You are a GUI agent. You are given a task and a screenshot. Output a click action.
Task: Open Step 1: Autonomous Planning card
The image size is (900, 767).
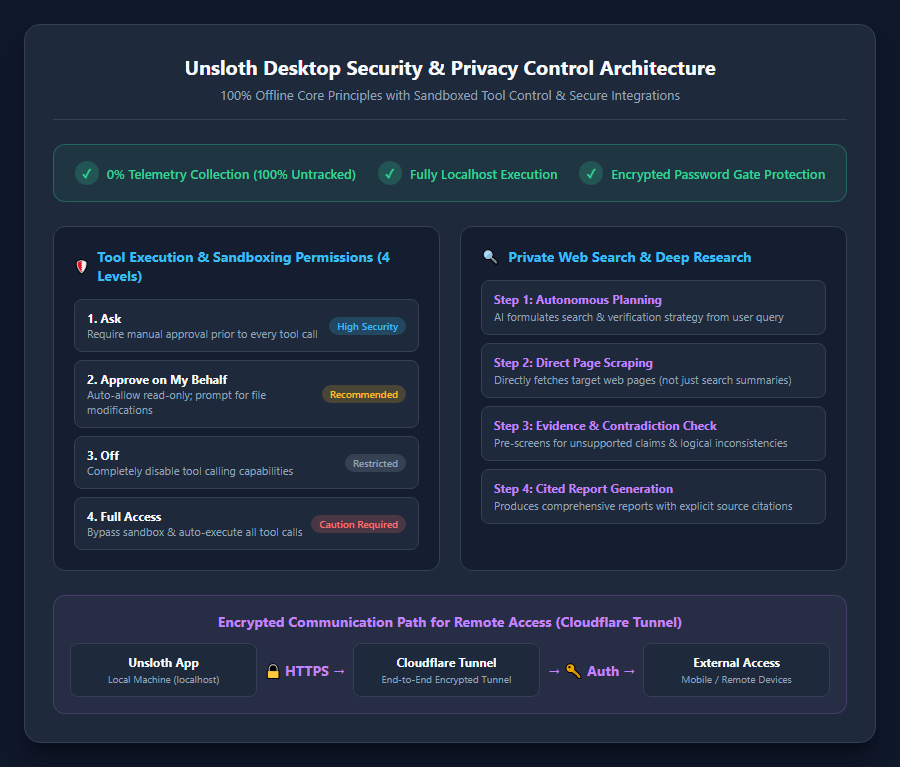(x=653, y=308)
